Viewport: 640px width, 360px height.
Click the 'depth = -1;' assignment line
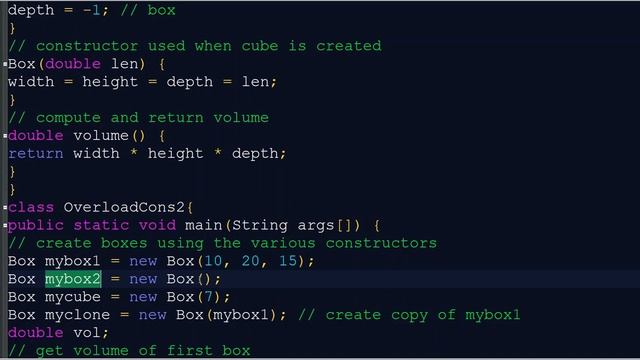58,10
